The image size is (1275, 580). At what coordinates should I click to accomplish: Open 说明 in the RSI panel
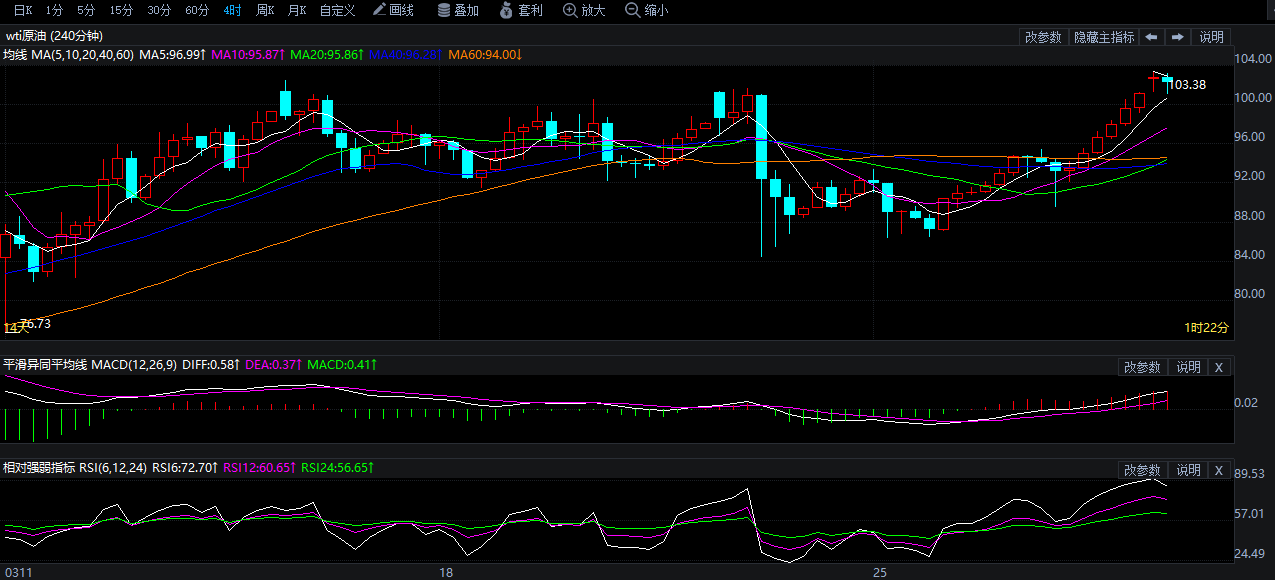pyautogui.click(x=1188, y=470)
